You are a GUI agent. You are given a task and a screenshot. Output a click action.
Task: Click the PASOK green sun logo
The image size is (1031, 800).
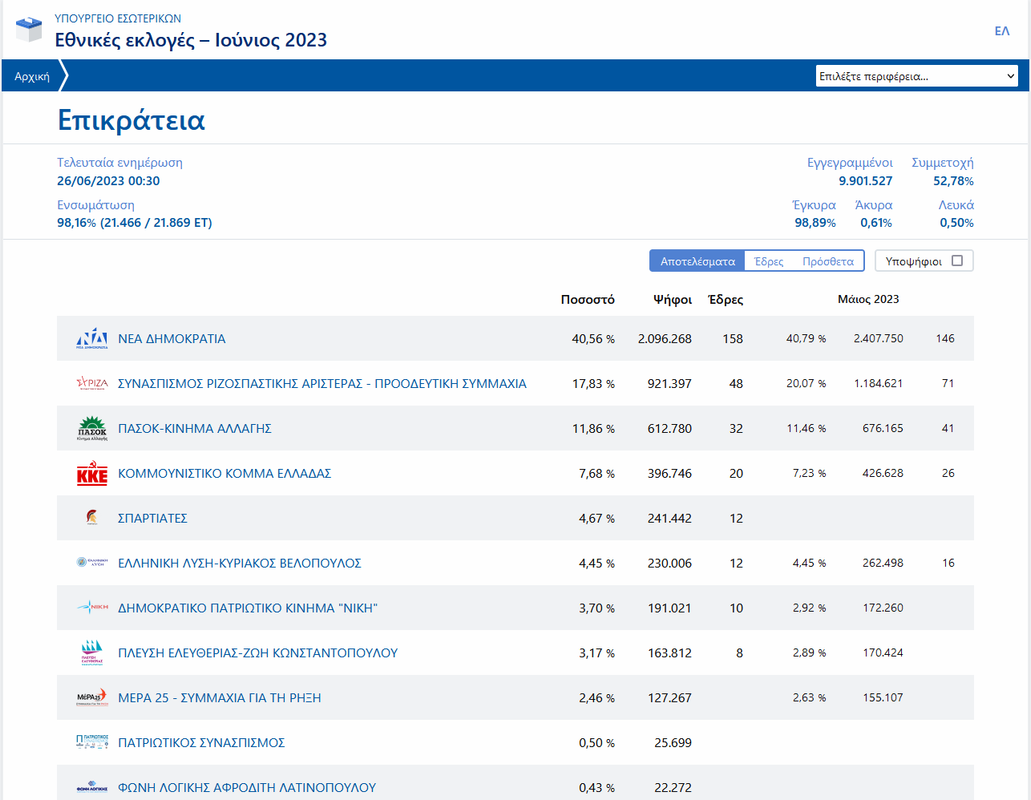point(92,428)
